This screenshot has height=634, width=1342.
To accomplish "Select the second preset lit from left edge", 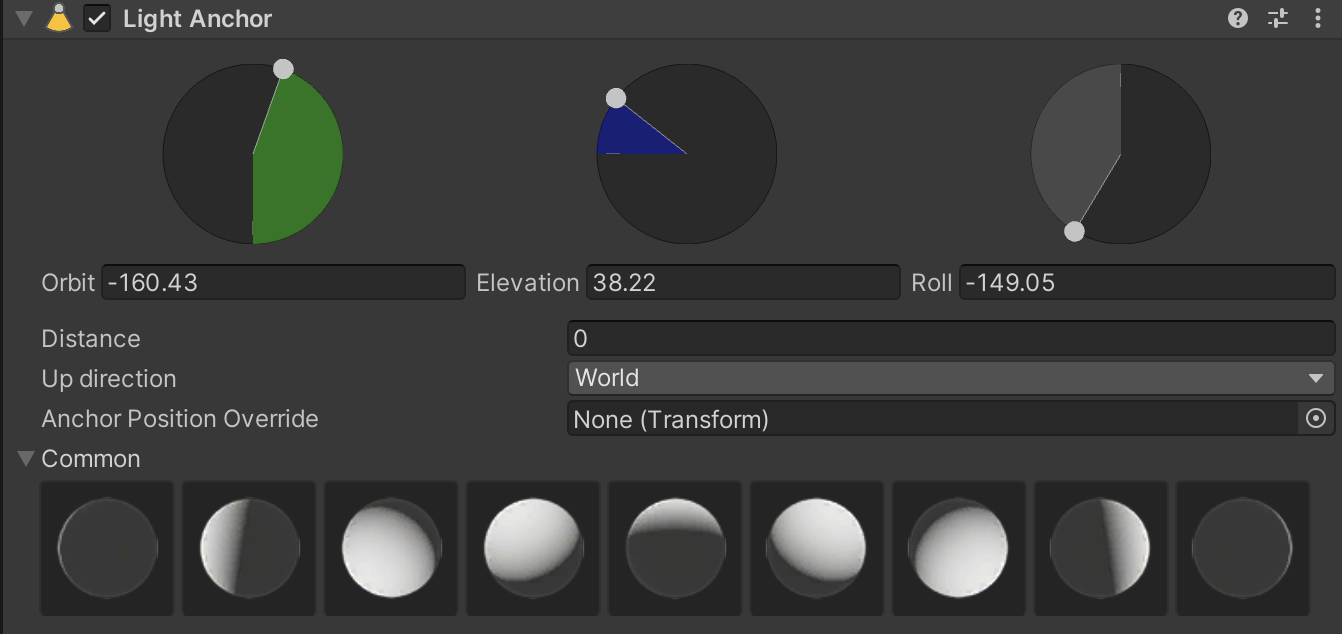I will coord(249,548).
